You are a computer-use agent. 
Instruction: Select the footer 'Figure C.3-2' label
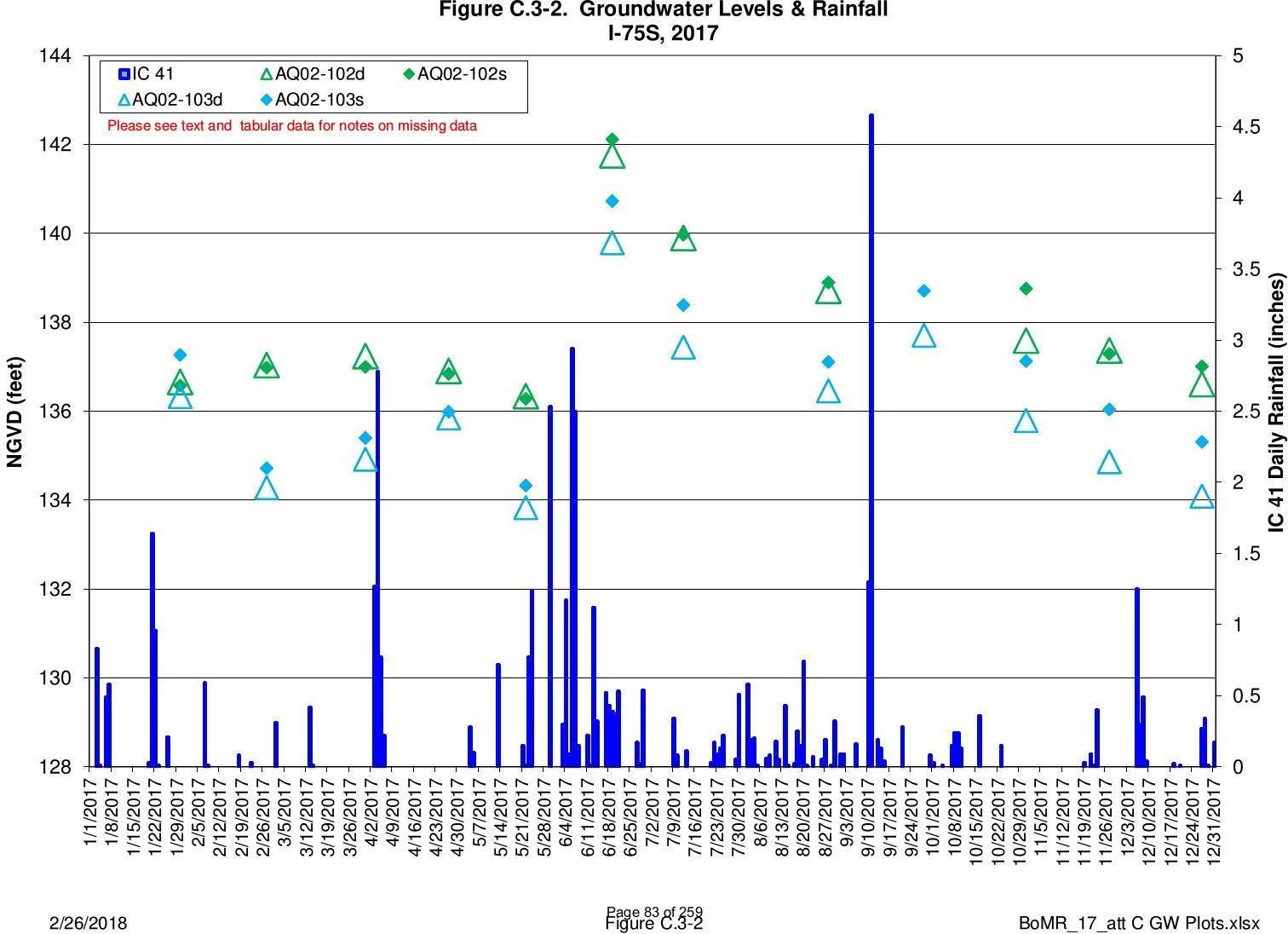(x=654, y=925)
